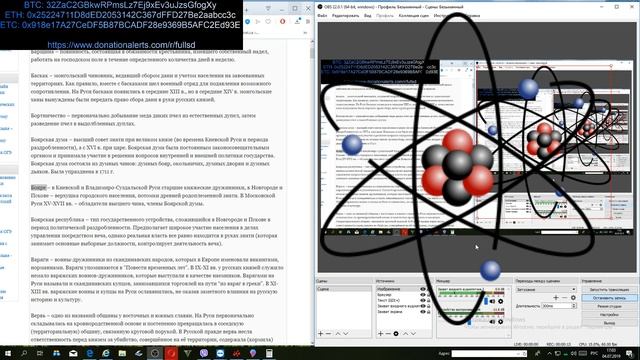Open OBS Настройки button

pyautogui.click(x=609, y=315)
